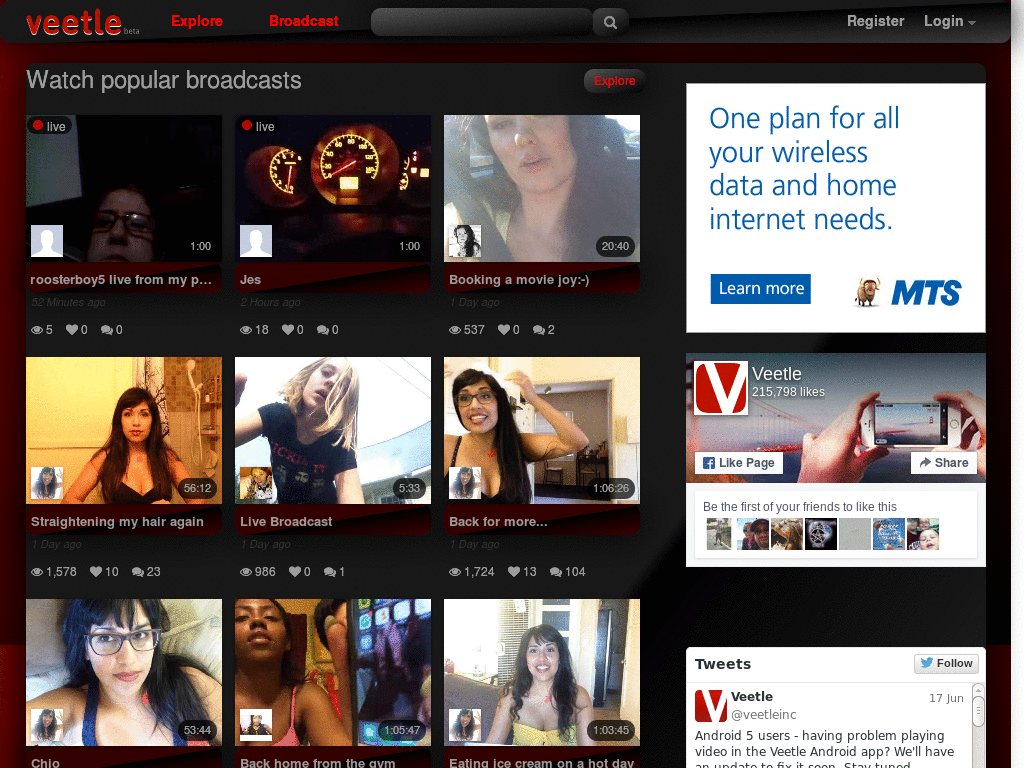
Task: Click the heart icon under Booking a movie joy
Action: pos(504,329)
